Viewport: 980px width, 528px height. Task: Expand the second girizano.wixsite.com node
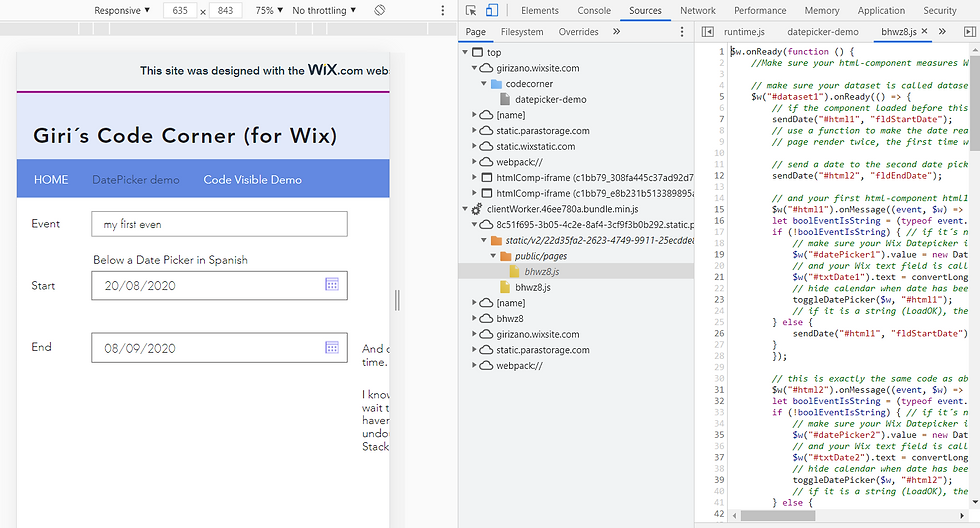(x=474, y=334)
